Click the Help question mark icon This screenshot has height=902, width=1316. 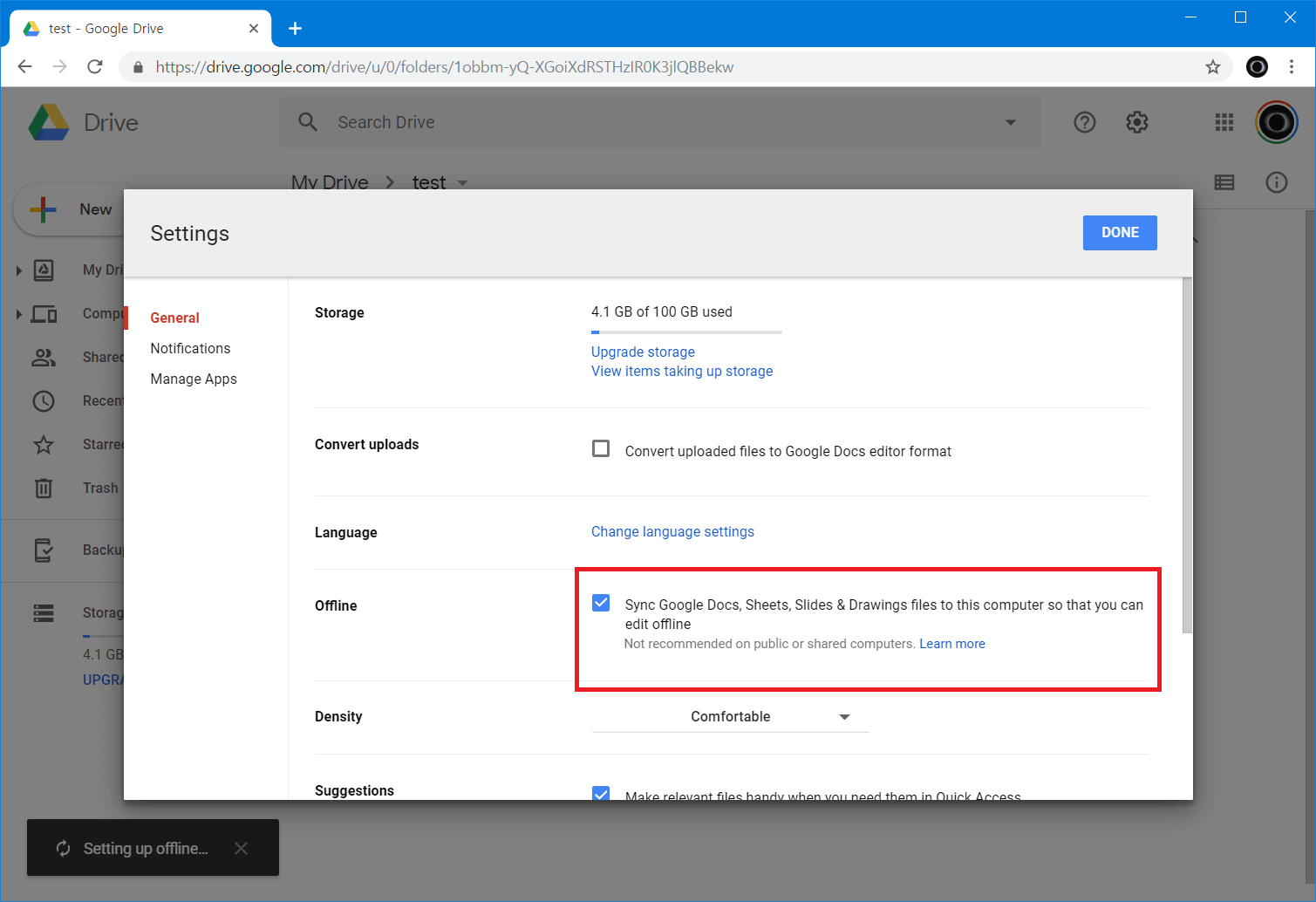1084,122
